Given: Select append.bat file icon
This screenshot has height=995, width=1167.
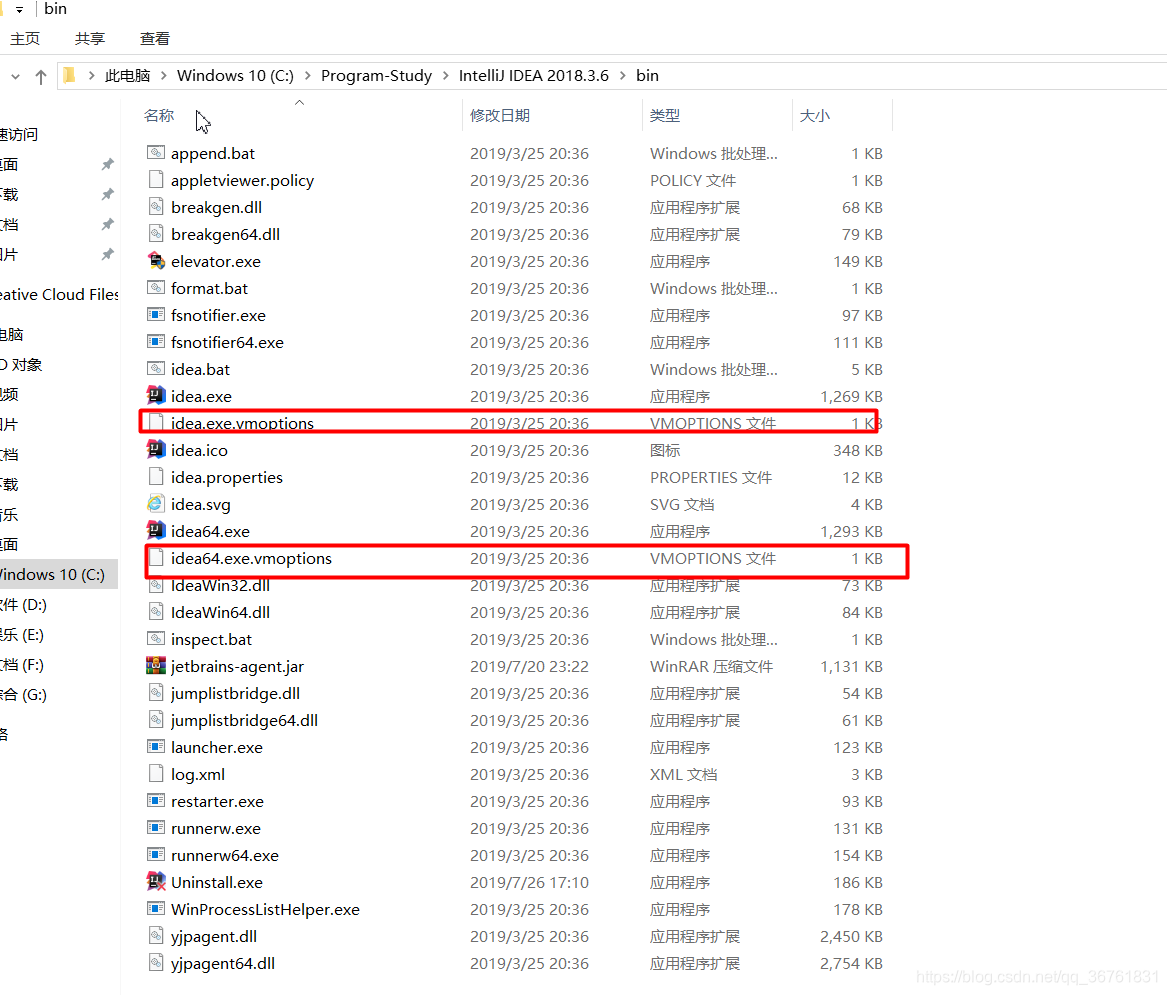Looking at the screenshot, I should coord(156,153).
